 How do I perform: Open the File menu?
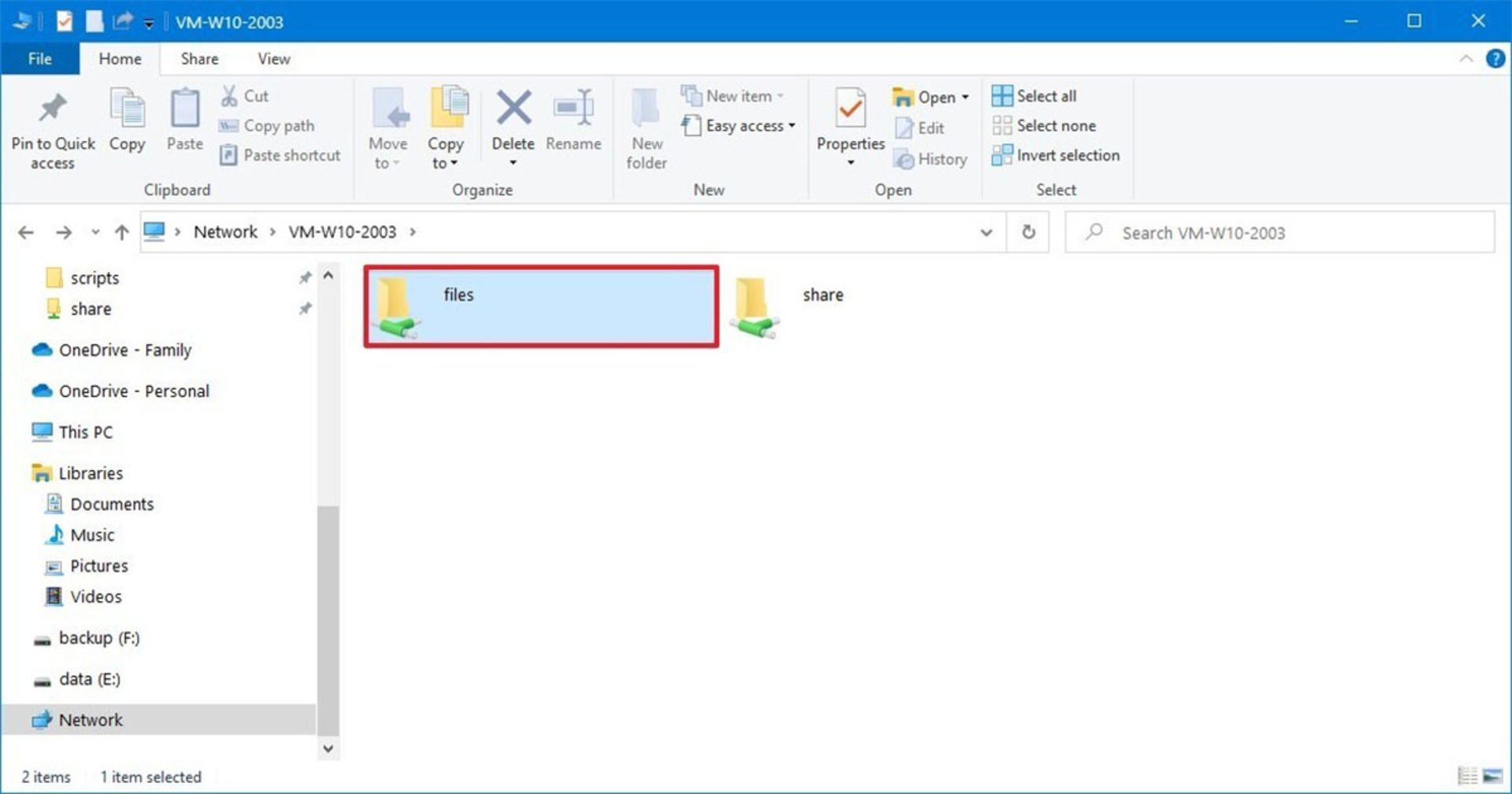tap(39, 59)
